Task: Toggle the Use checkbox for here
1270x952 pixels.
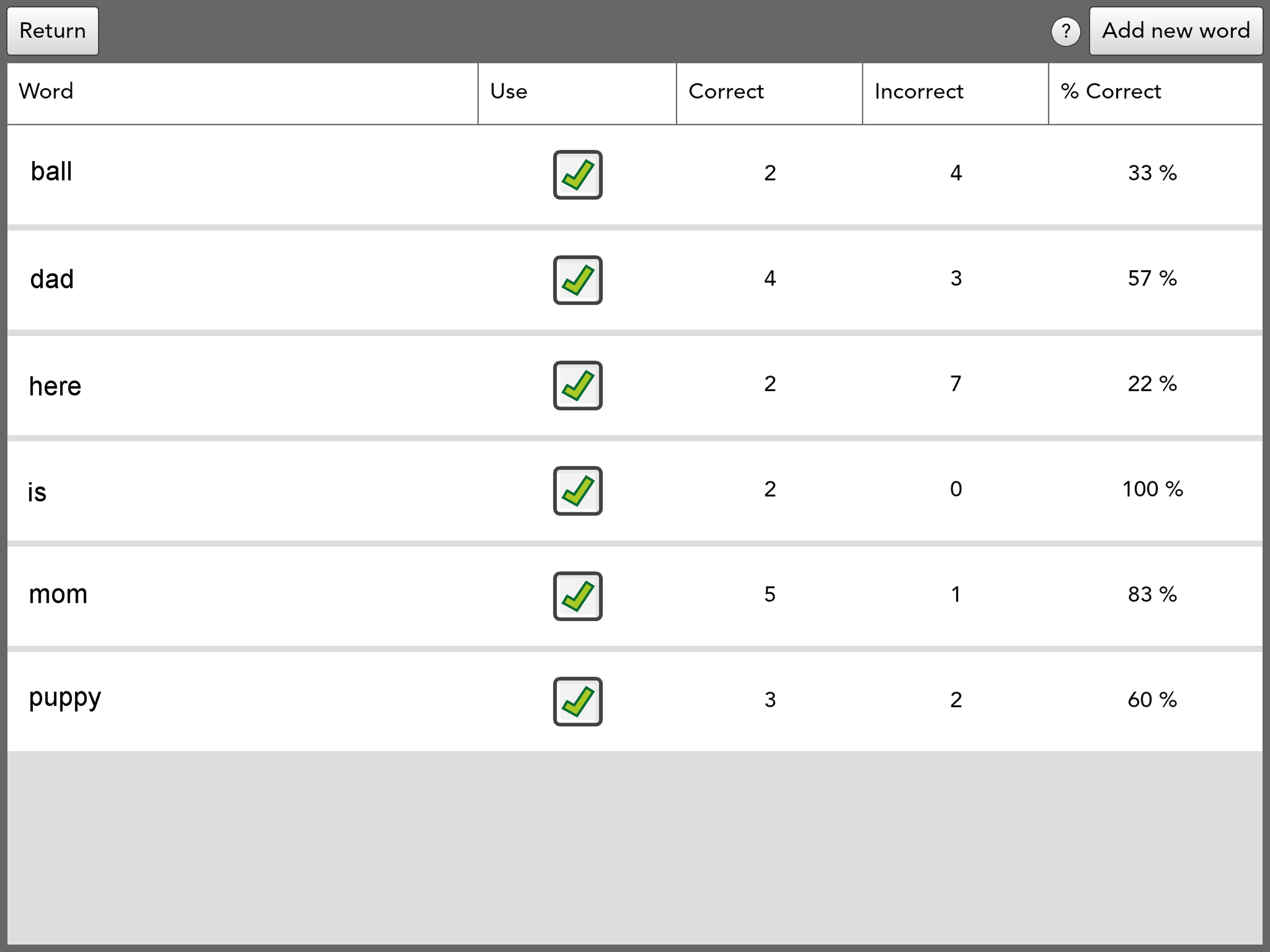Action: 577,385
